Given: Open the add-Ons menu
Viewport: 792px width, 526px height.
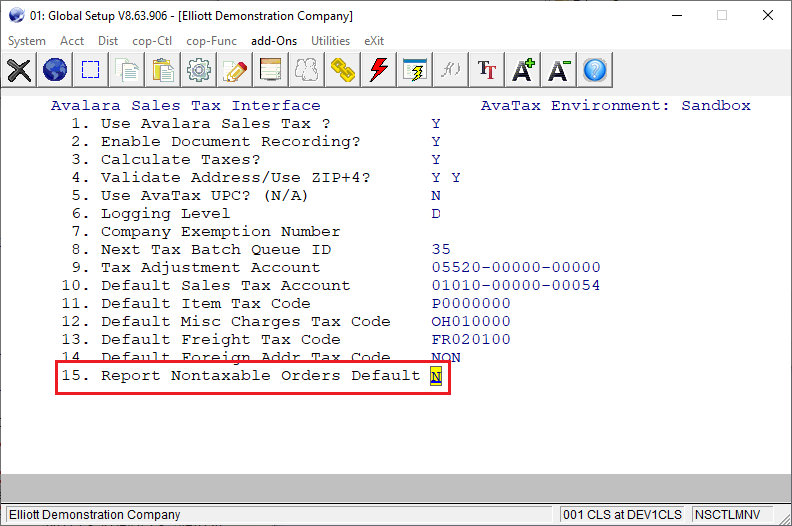Looking at the screenshot, I should (275, 41).
